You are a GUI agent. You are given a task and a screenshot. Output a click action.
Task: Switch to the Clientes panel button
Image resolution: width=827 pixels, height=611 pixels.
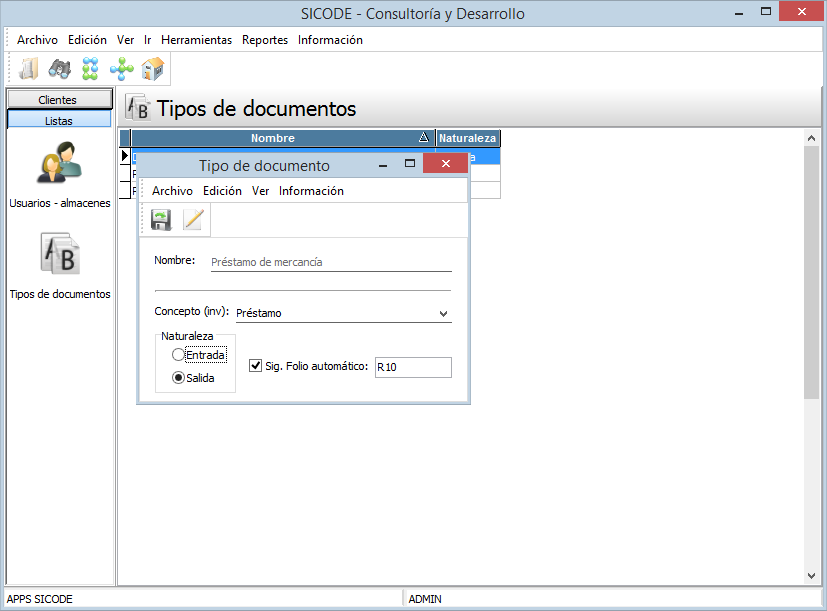[x=58, y=100]
